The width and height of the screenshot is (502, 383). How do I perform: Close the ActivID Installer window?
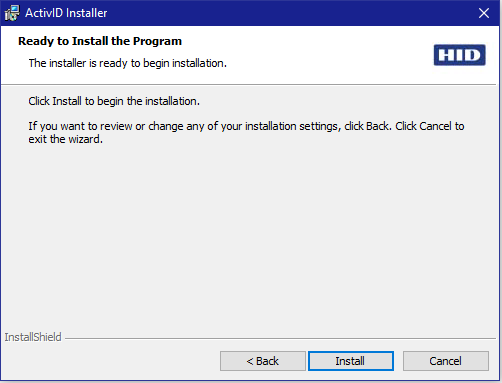(484, 13)
